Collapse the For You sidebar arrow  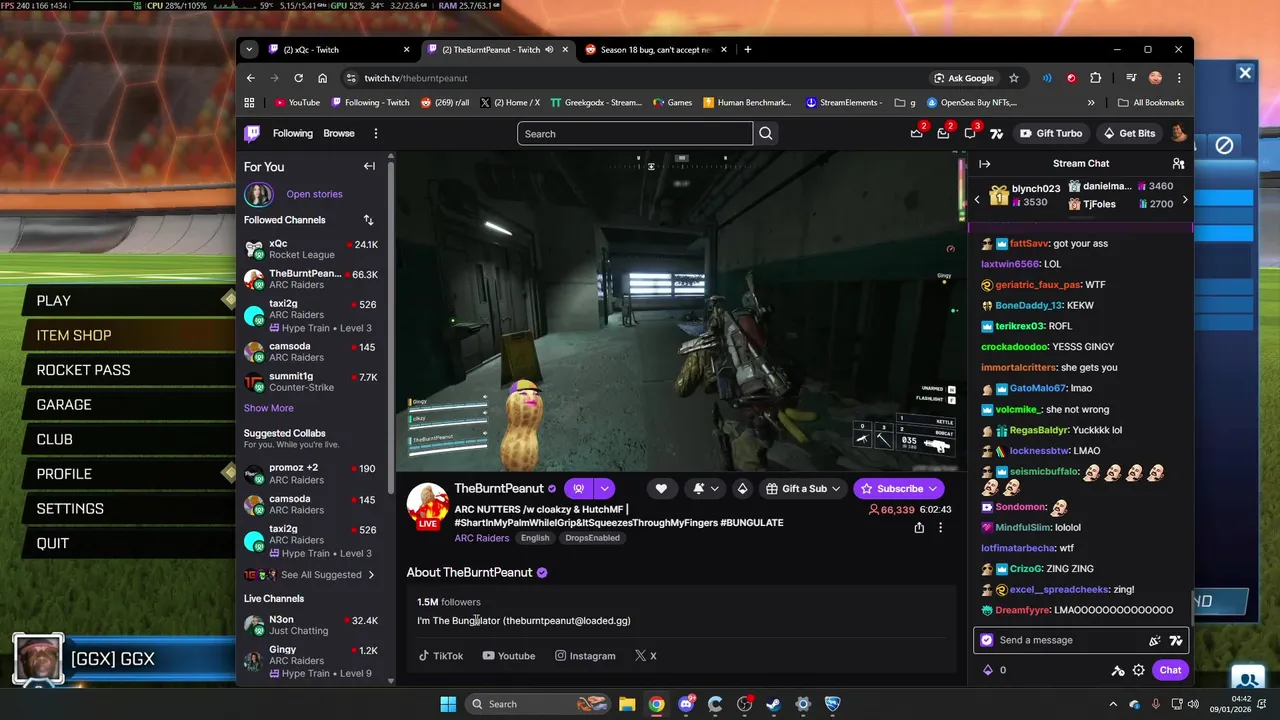(369, 167)
